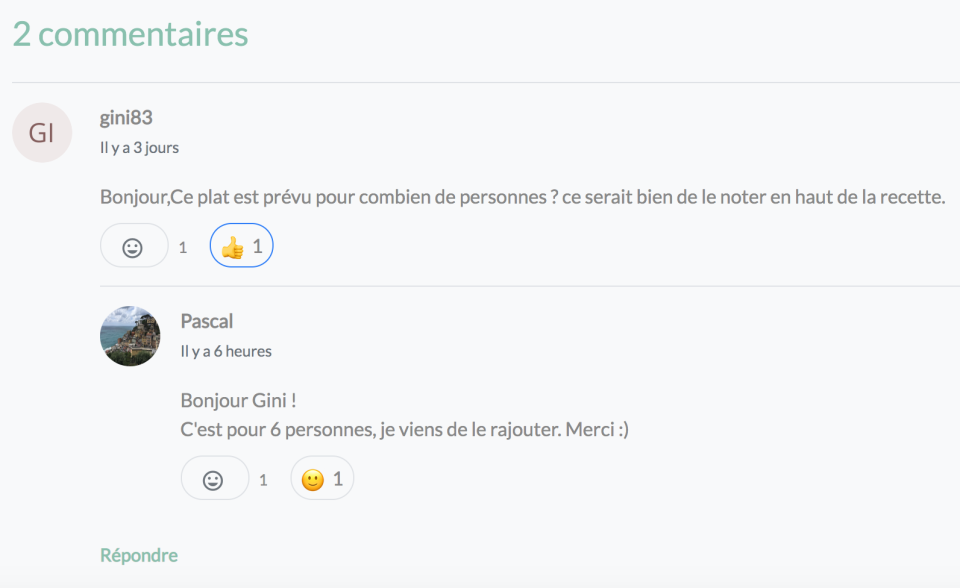Click the count beside gini83's smiley reaction
The image size is (960, 588).
click(x=182, y=246)
